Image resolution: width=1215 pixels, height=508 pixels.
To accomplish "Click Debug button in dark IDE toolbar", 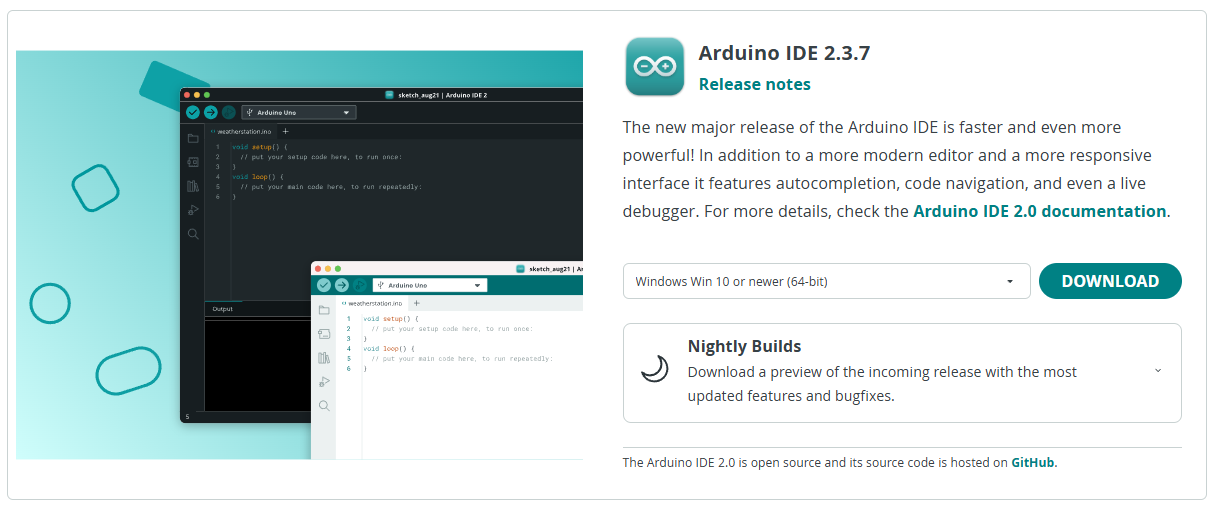I will tap(229, 113).
